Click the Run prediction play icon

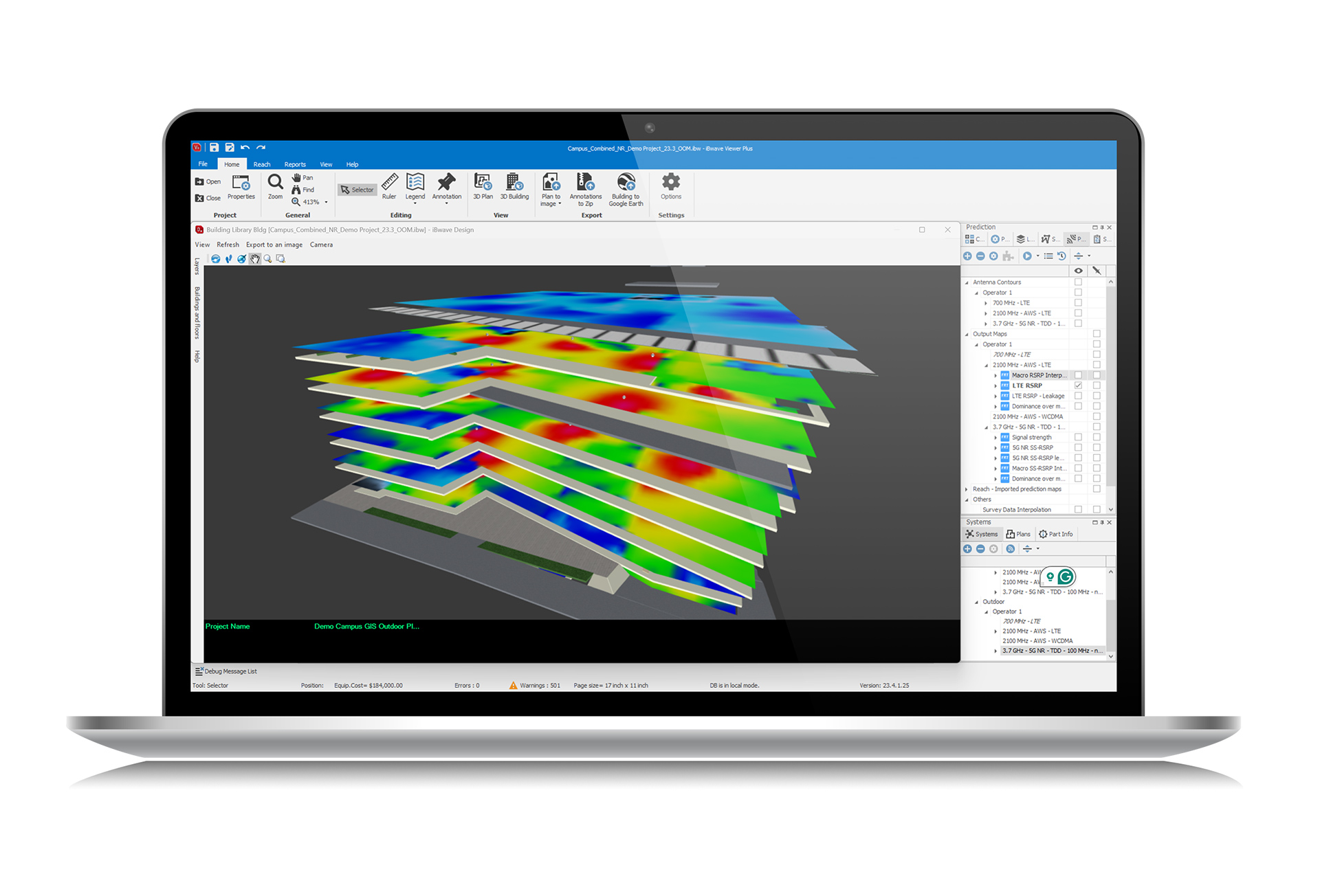pyautogui.click(x=1027, y=256)
